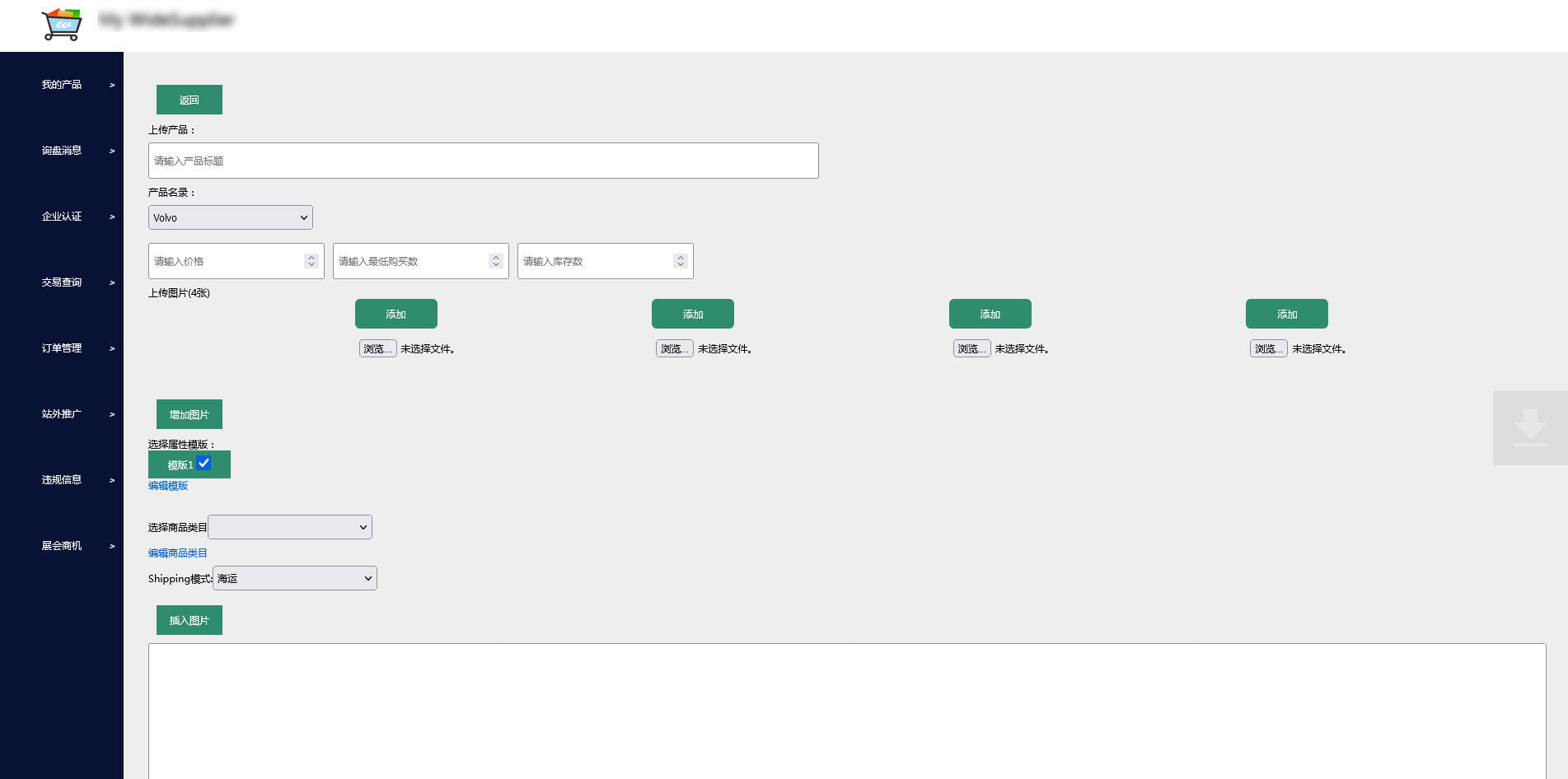Follow the 编辑模版 link
The image size is (1568, 779).
point(168,486)
